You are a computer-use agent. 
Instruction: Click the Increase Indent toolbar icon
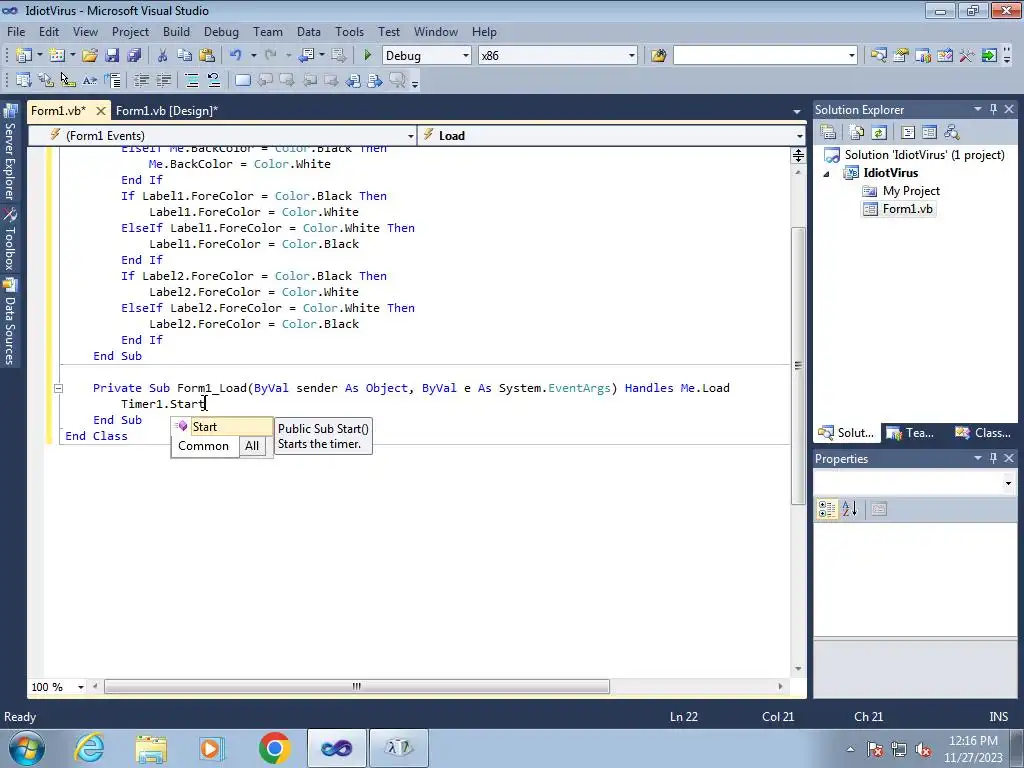tap(163, 80)
